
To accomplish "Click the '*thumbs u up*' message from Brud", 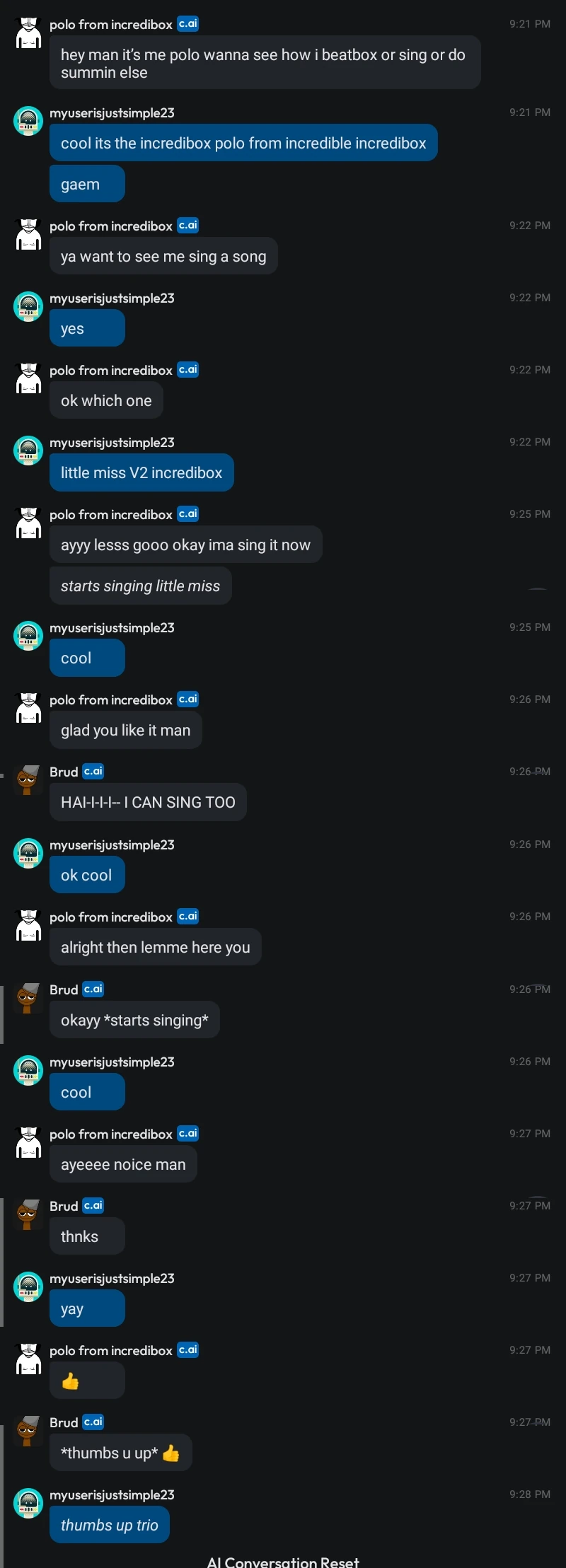I will tap(120, 1453).
